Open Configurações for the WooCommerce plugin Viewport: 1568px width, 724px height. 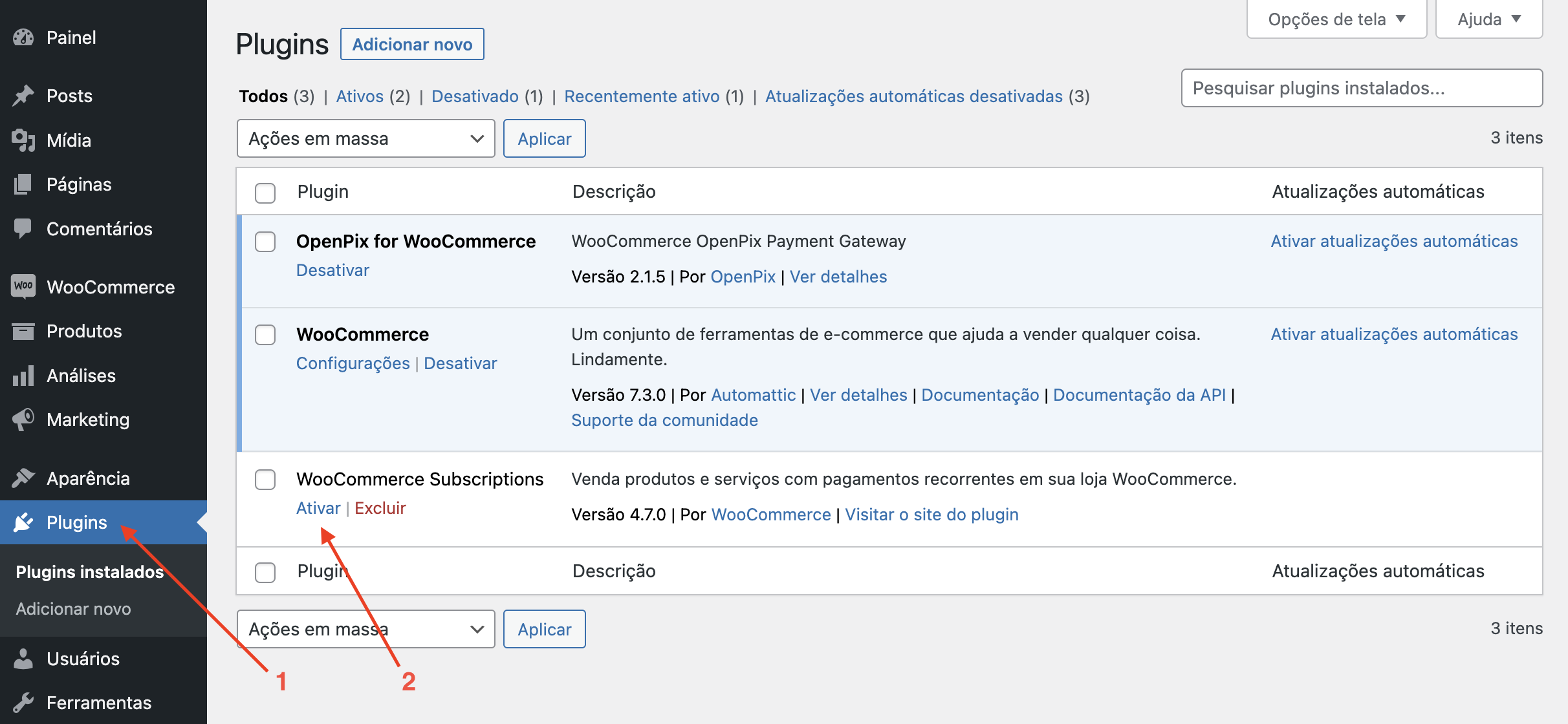pos(353,363)
